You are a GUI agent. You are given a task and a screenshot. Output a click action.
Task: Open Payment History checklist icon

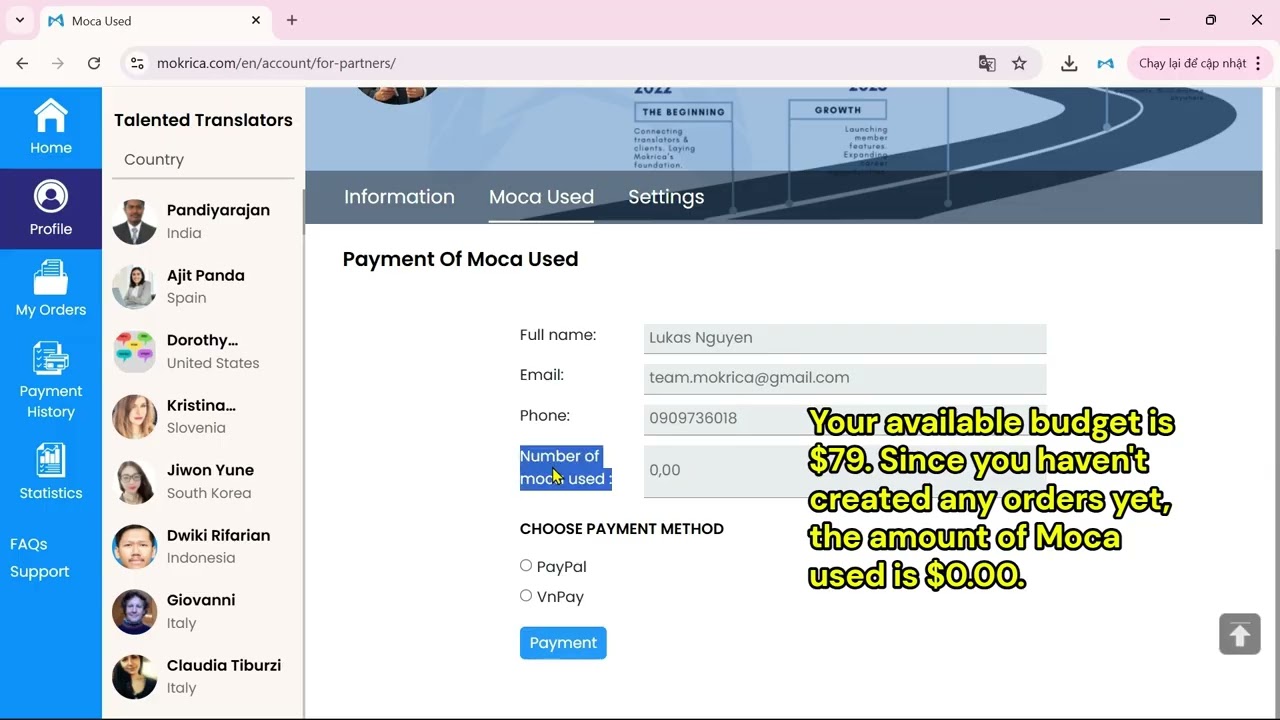(50, 359)
